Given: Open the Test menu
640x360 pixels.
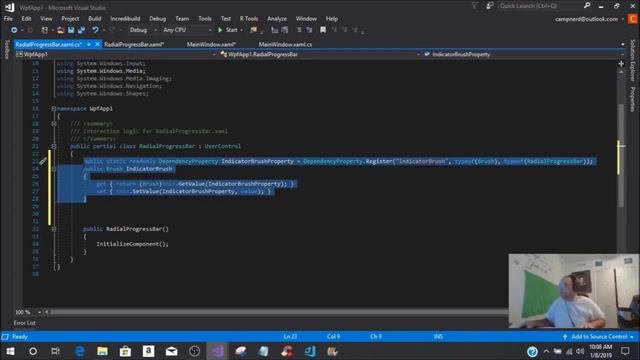Looking at the screenshot, I should (226, 19).
